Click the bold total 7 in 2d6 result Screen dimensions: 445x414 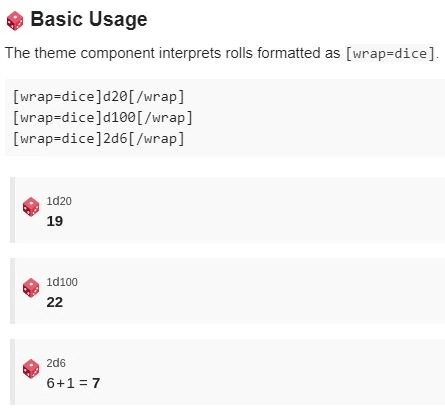pyautogui.click(x=96, y=383)
